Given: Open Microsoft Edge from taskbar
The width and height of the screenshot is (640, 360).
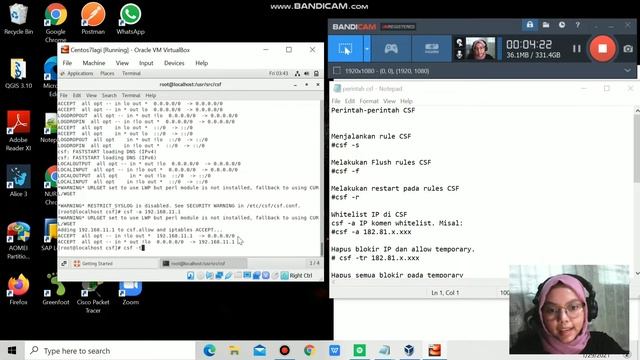Looking at the screenshot, I should tap(209, 350).
